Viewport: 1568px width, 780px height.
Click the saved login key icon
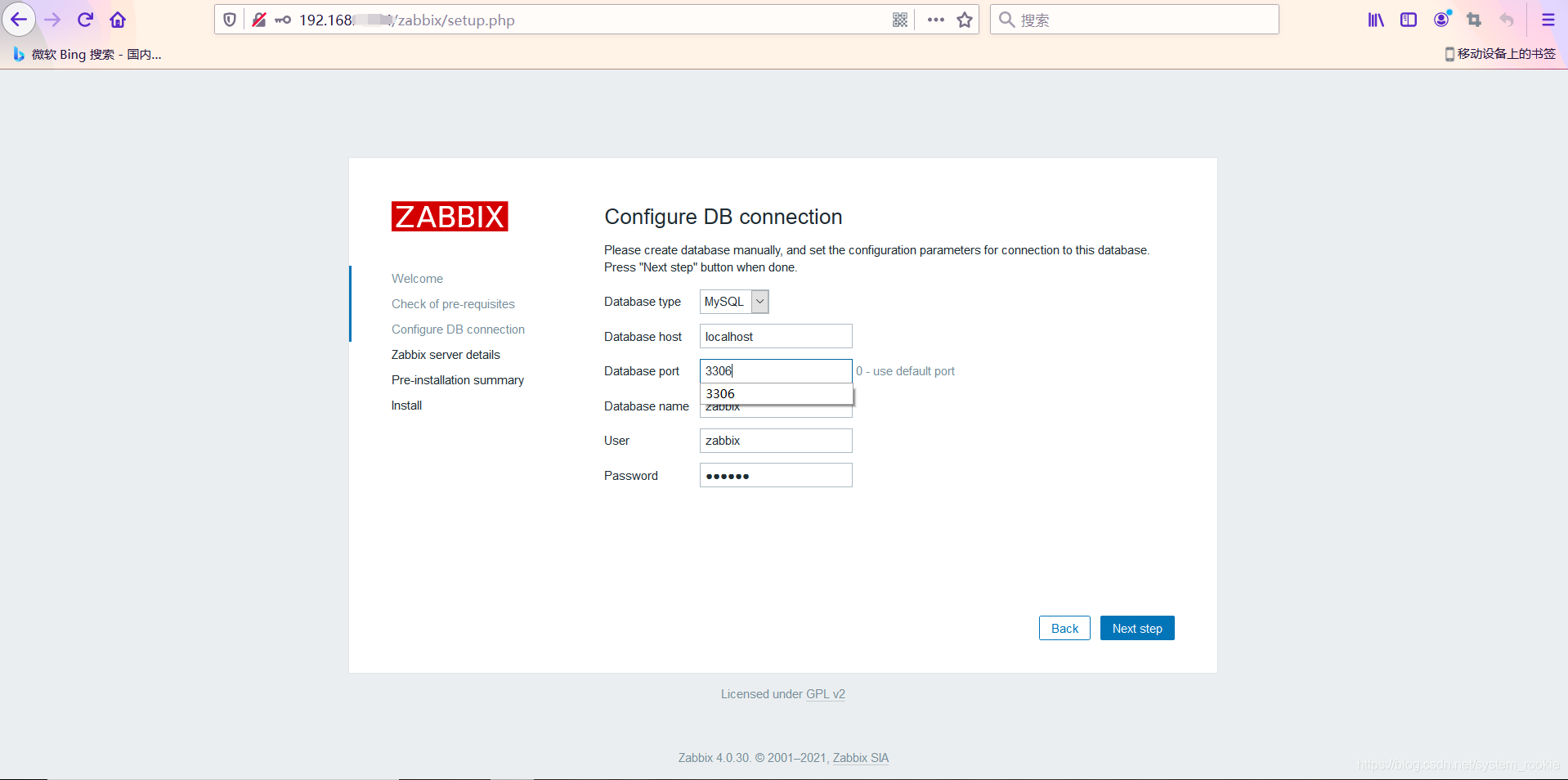pyautogui.click(x=283, y=20)
